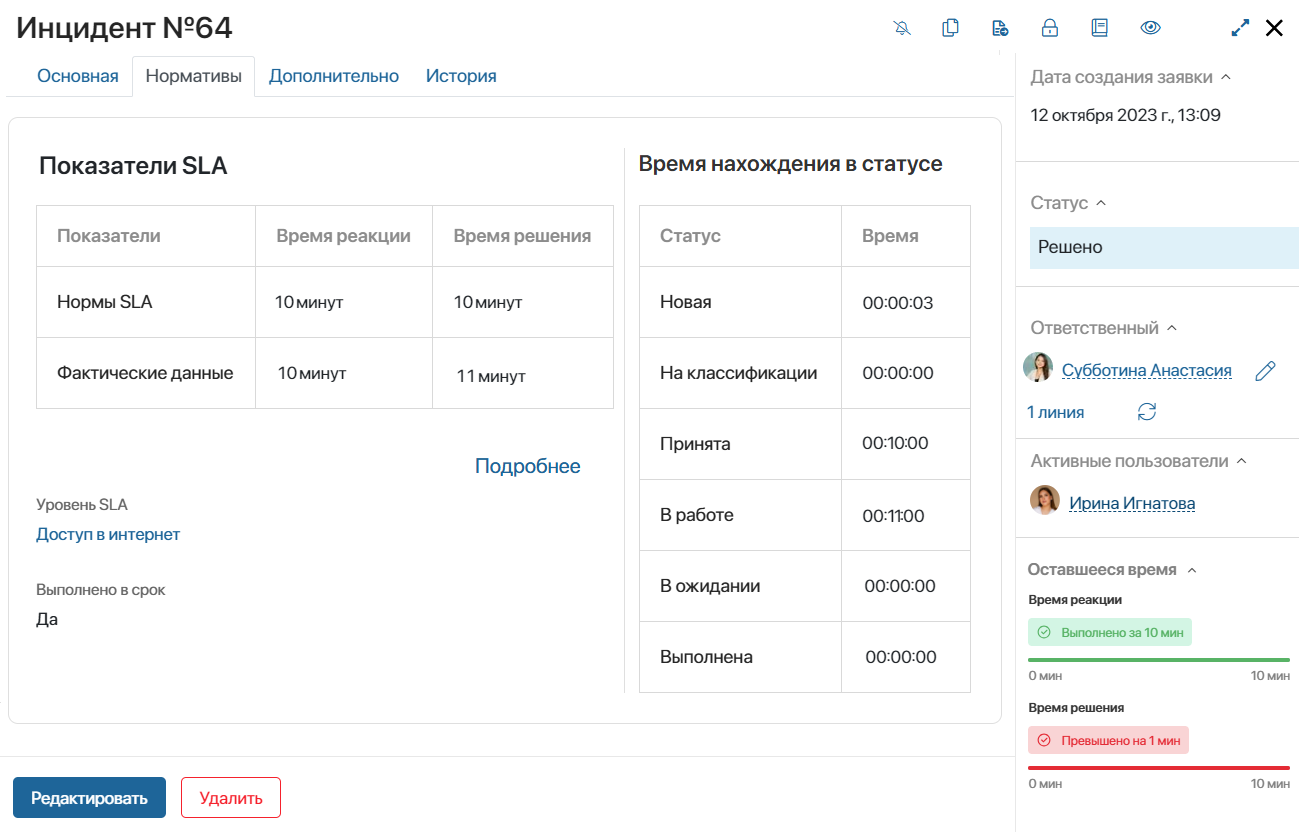Click the Превышено на 1 мин badge
Viewport: 1299px width, 832px height.
coord(1109,740)
